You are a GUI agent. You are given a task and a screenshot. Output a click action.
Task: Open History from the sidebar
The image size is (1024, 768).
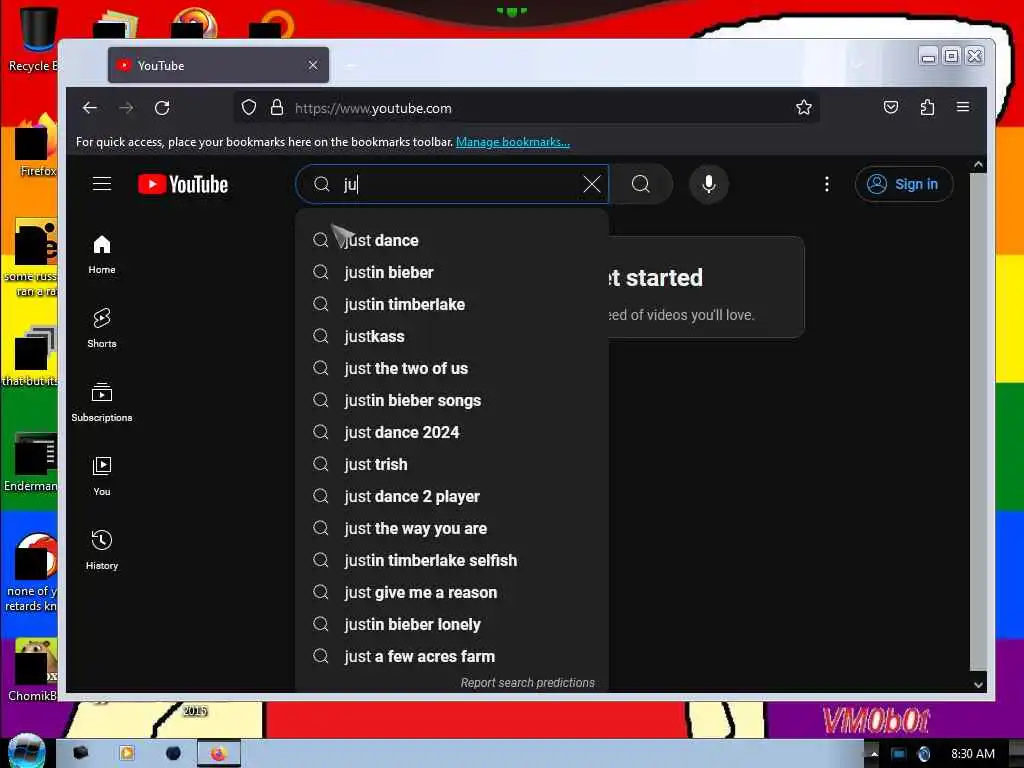(102, 551)
